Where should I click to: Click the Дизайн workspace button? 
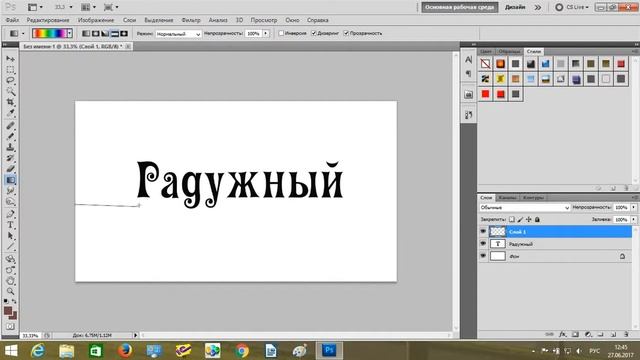[x=515, y=7]
